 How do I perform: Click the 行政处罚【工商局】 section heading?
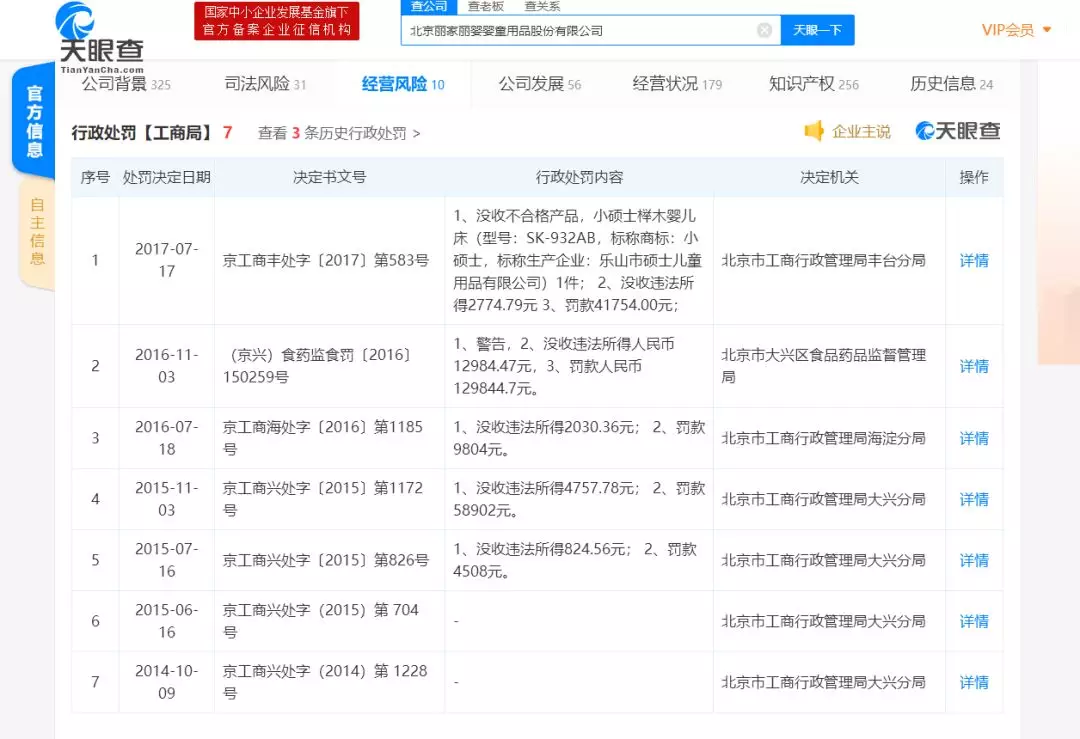[x=143, y=132]
